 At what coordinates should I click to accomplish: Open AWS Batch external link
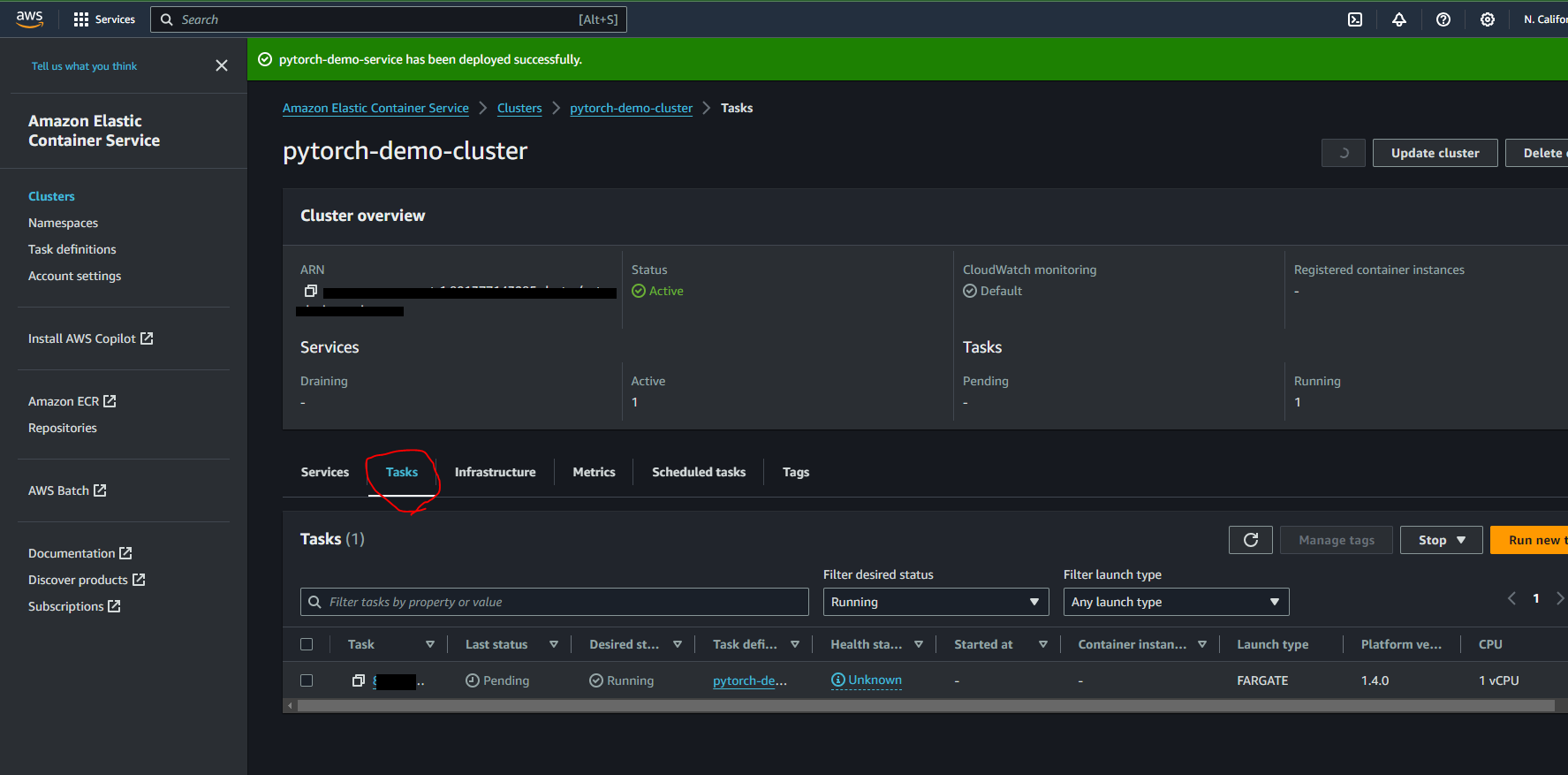pos(67,490)
